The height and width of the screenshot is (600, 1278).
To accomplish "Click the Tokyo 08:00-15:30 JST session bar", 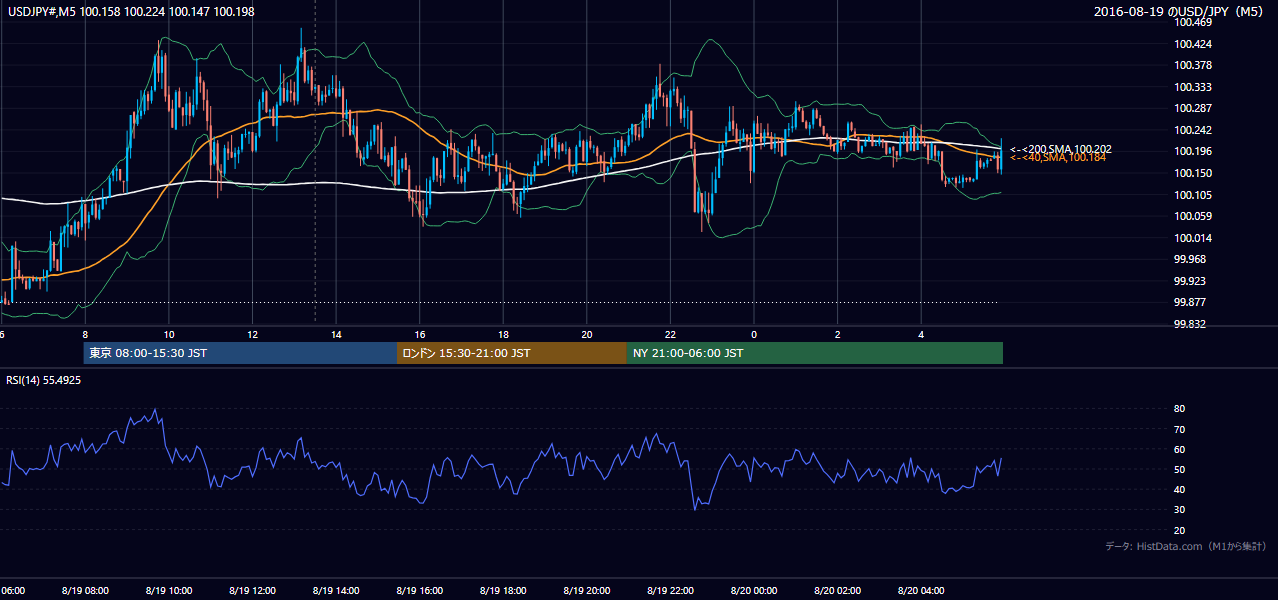I will (x=240, y=353).
